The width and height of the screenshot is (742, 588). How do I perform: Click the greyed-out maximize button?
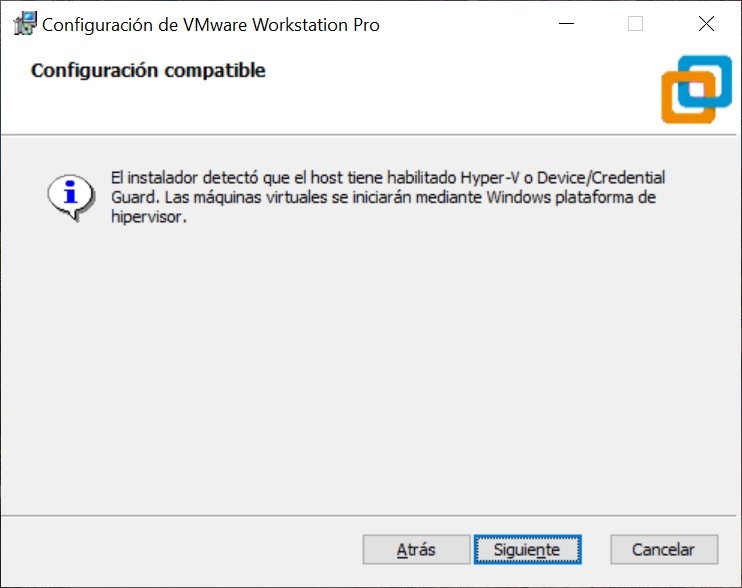(x=635, y=25)
